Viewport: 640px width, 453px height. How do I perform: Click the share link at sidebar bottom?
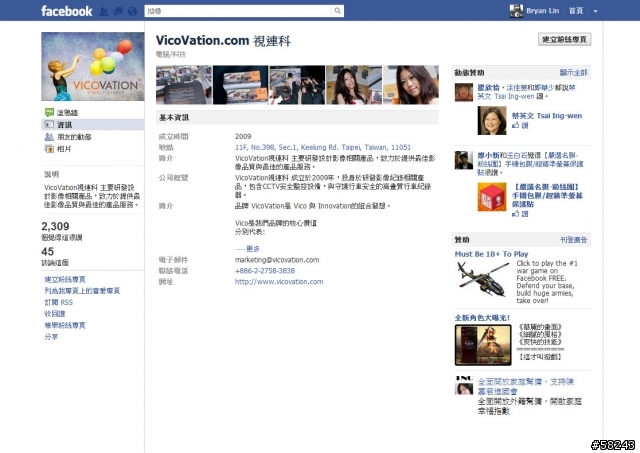coord(51,337)
